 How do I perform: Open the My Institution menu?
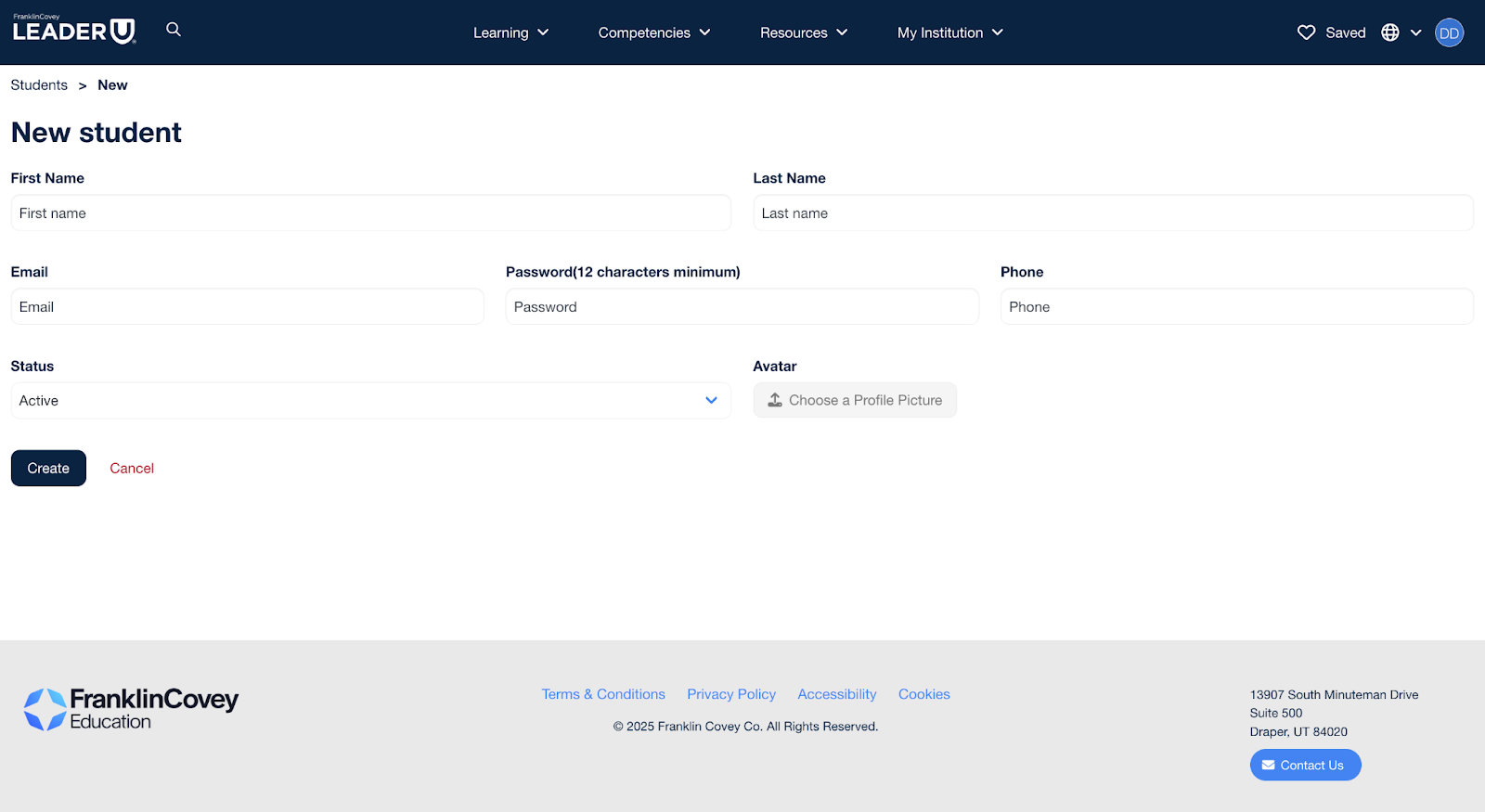[949, 32]
